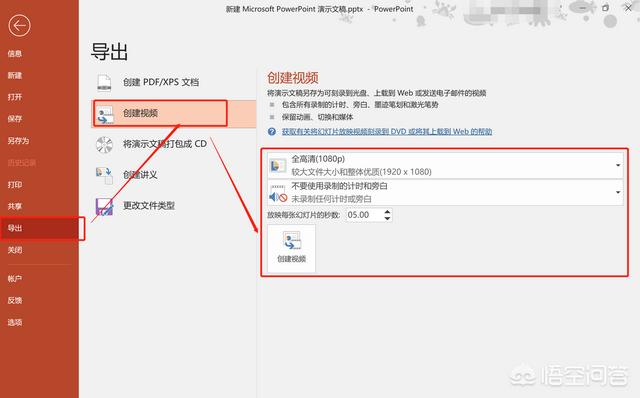Open the 共享 backstage tab

click(x=15, y=206)
